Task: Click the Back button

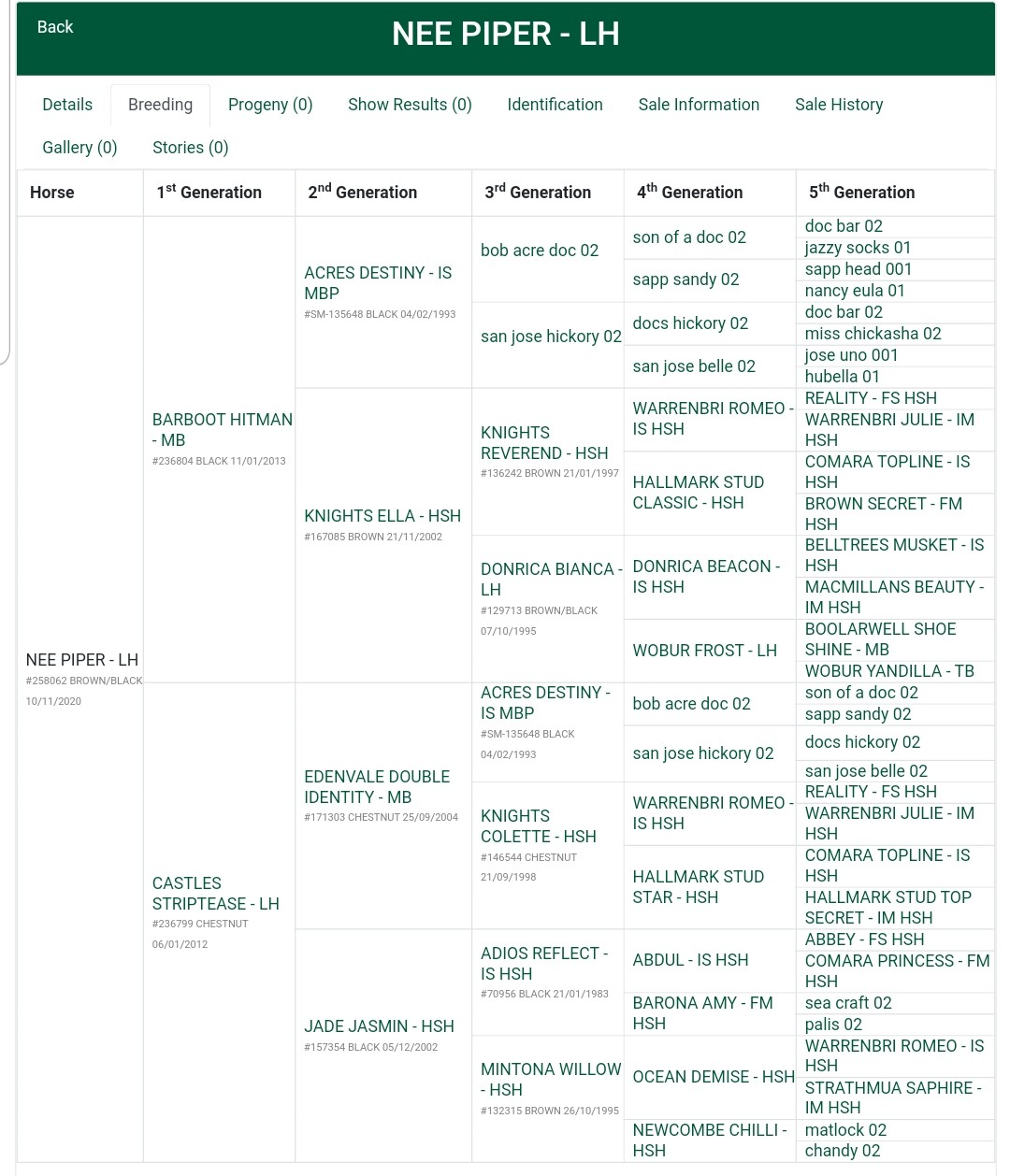Action: point(54,27)
